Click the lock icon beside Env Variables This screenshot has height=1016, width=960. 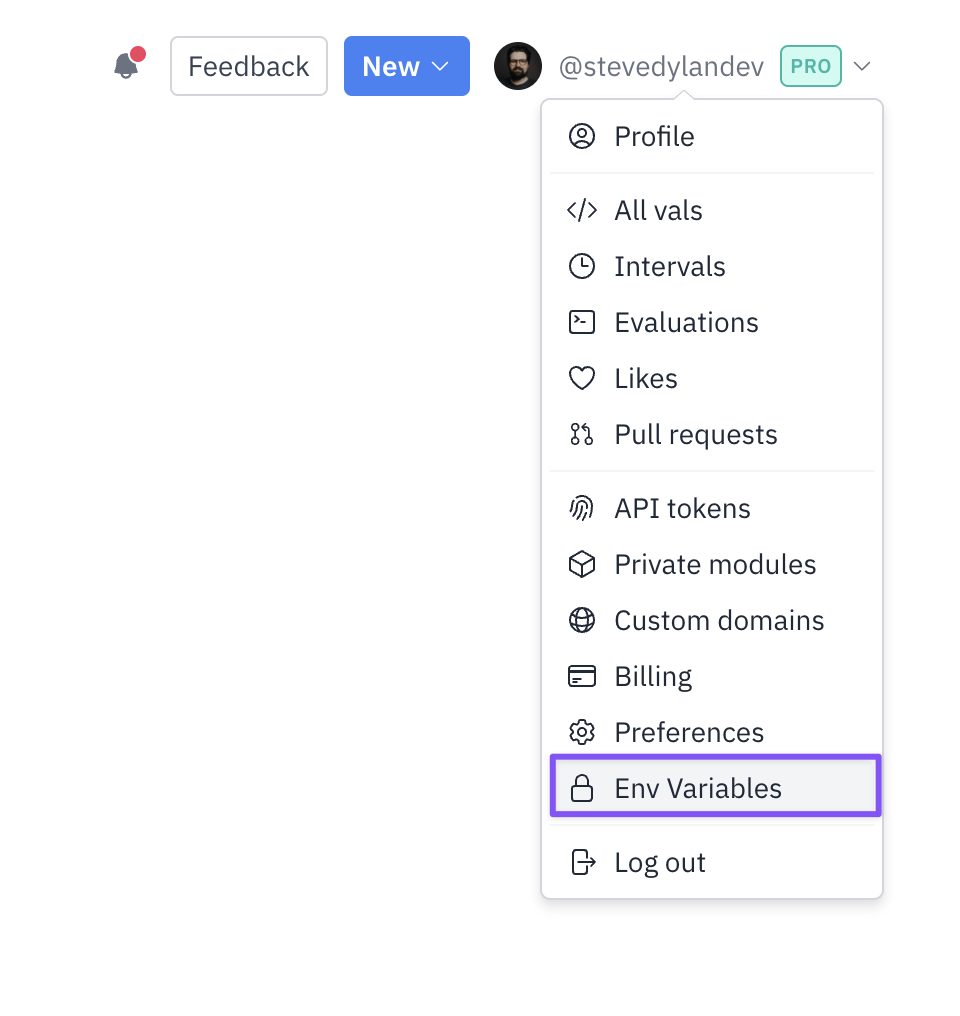pyautogui.click(x=581, y=788)
